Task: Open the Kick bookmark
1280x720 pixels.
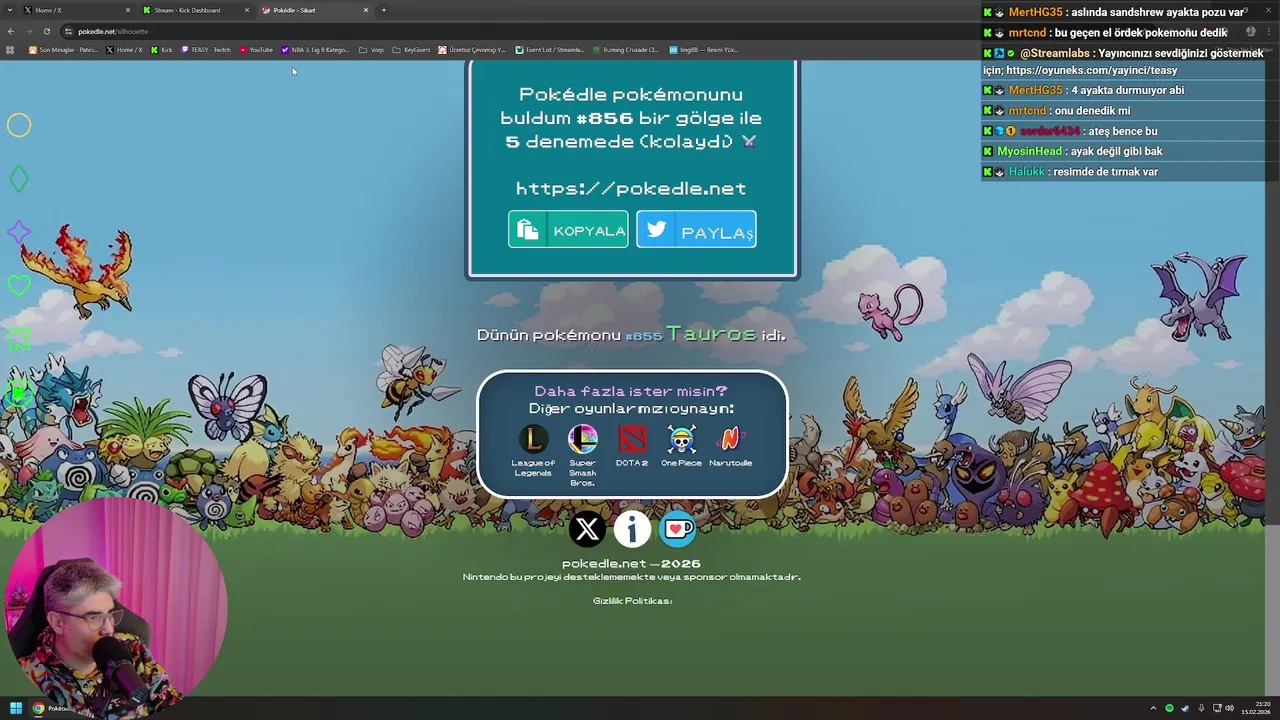Action: coord(161,50)
